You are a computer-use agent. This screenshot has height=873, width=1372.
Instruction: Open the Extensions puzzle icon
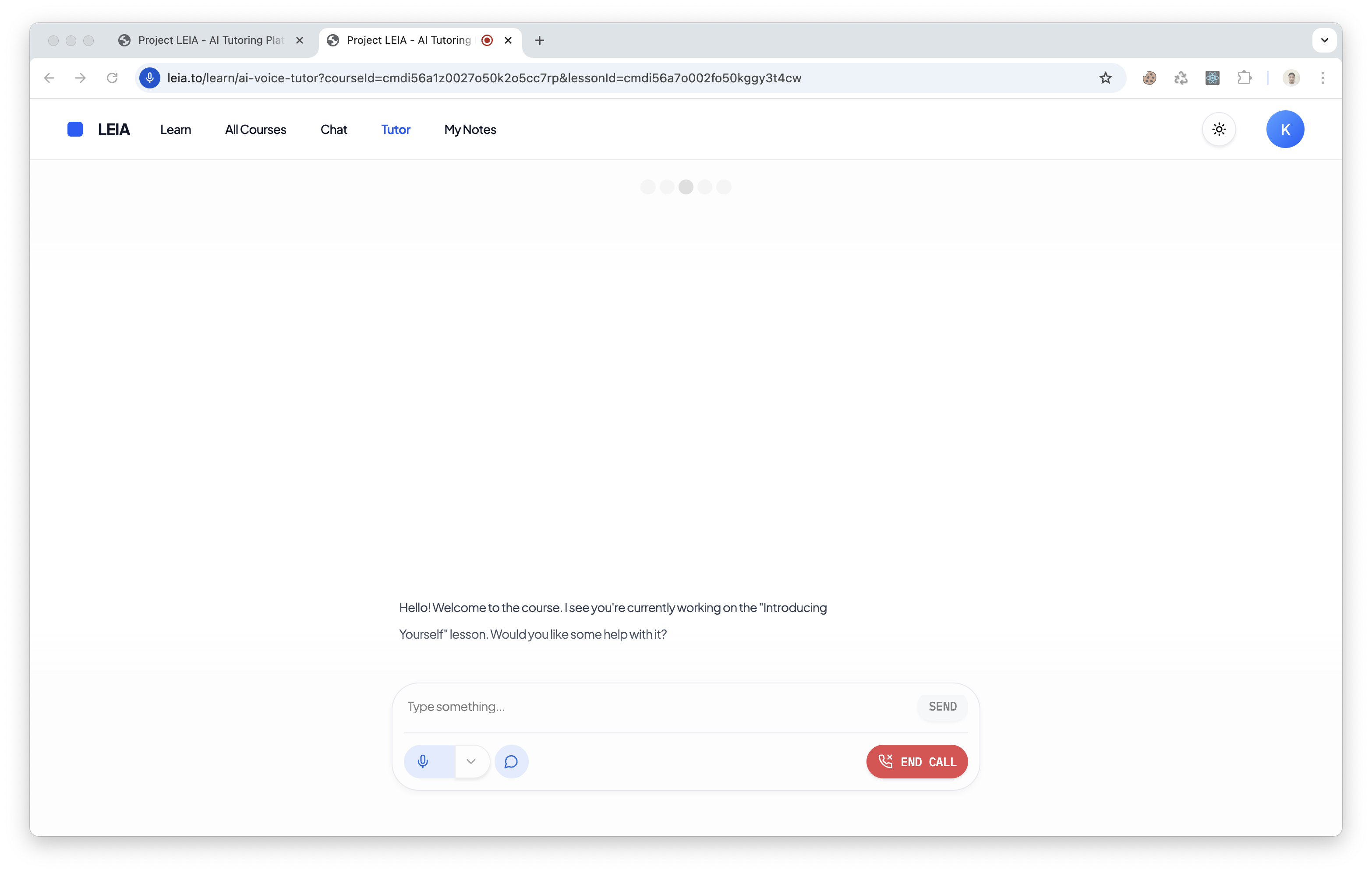pyautogui.click(x=1244, y=78)
